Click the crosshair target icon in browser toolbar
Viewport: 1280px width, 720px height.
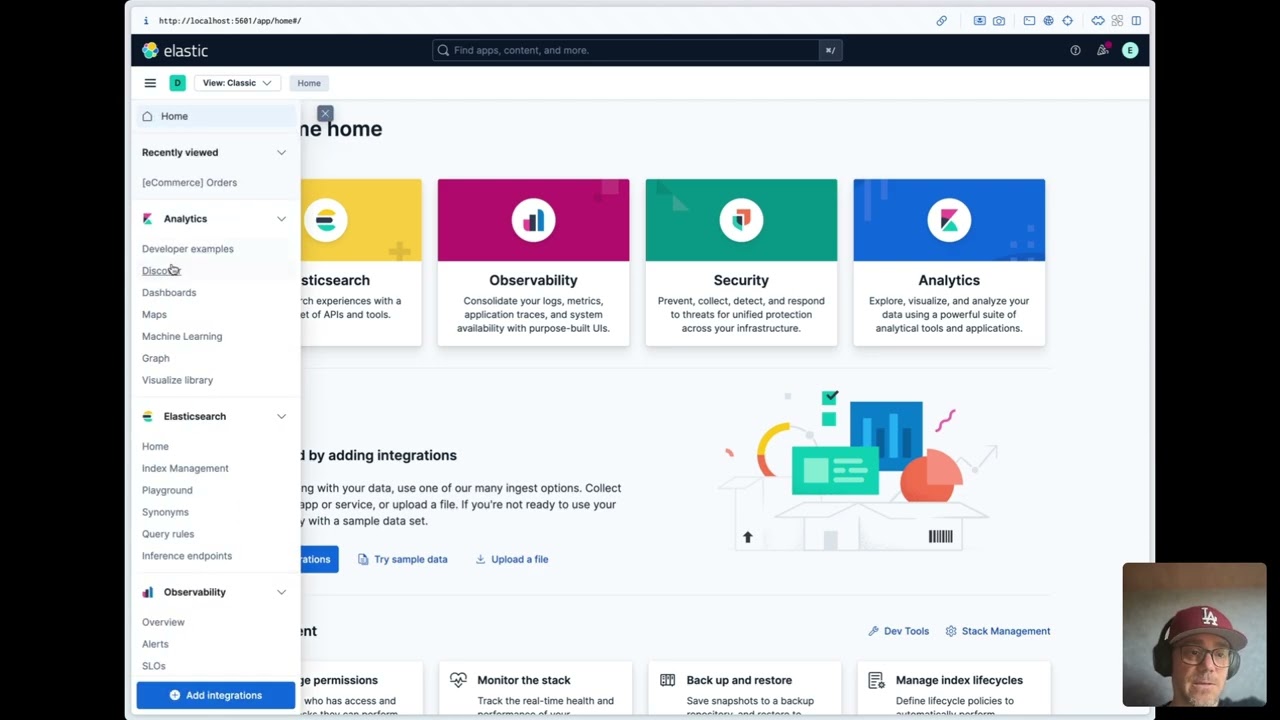[x=1068, y=20]
